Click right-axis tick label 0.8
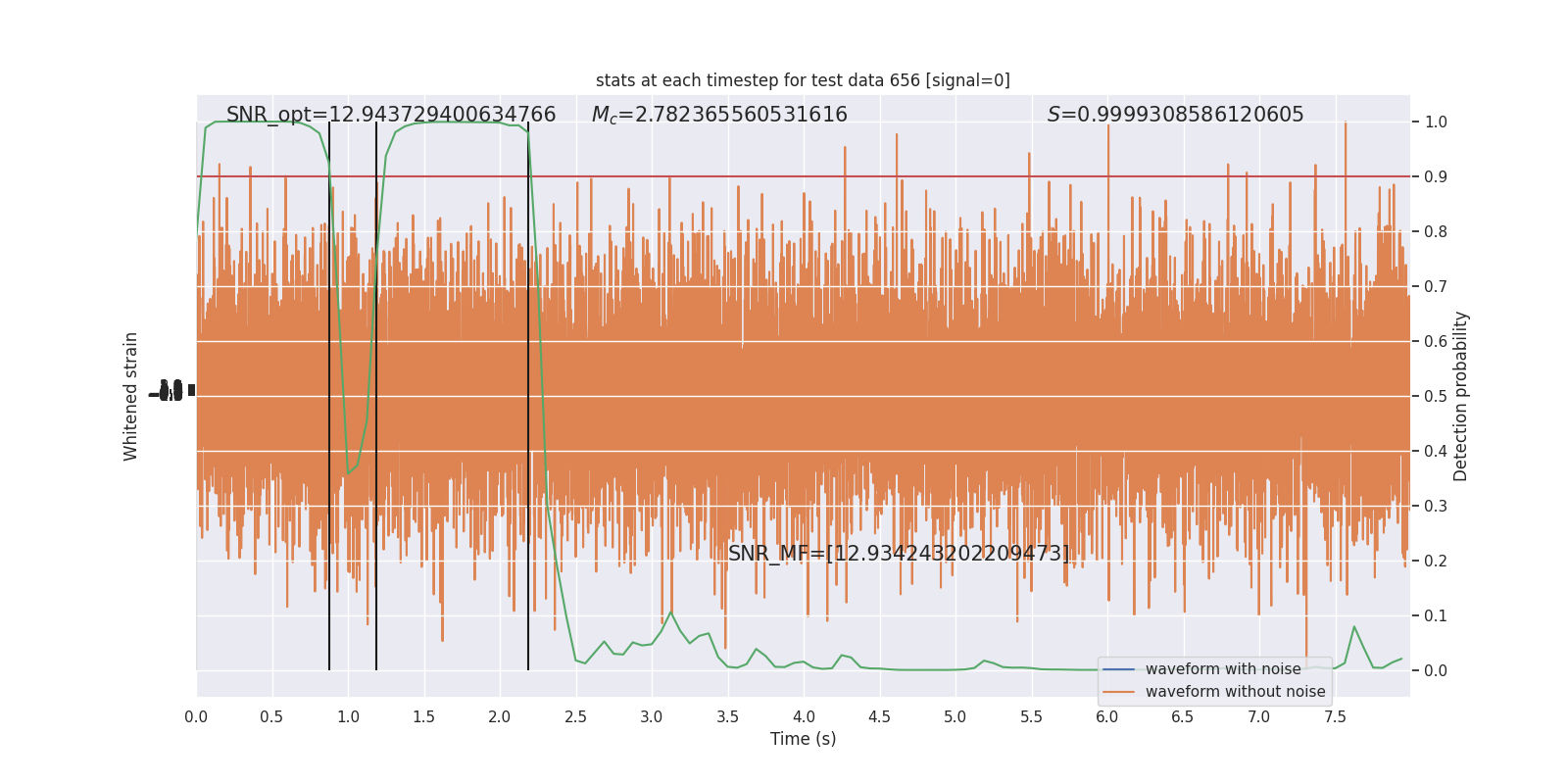Viewport: 1568px width, 784px height. tap(1436, 232)
